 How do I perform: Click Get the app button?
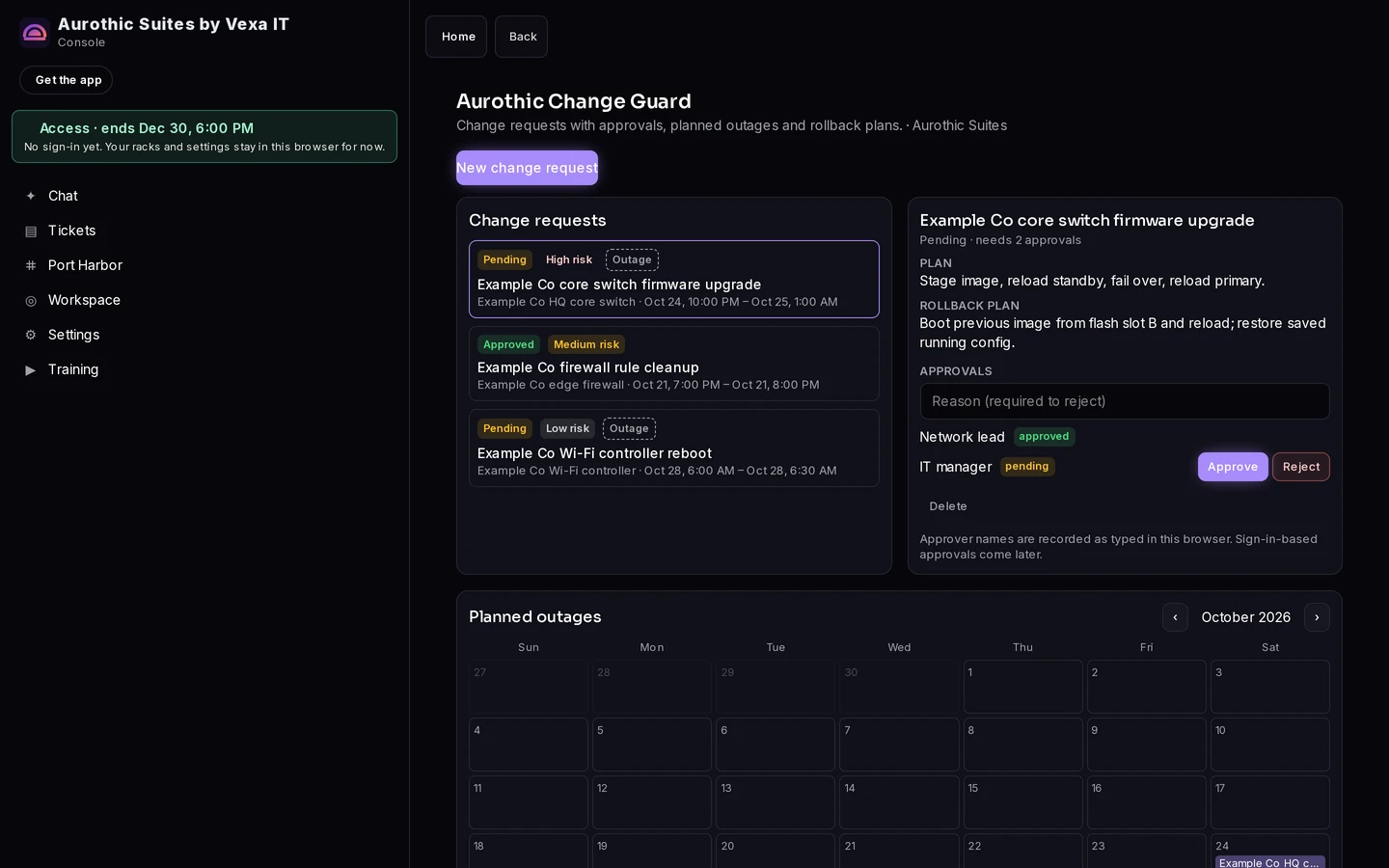coord(67,80)
